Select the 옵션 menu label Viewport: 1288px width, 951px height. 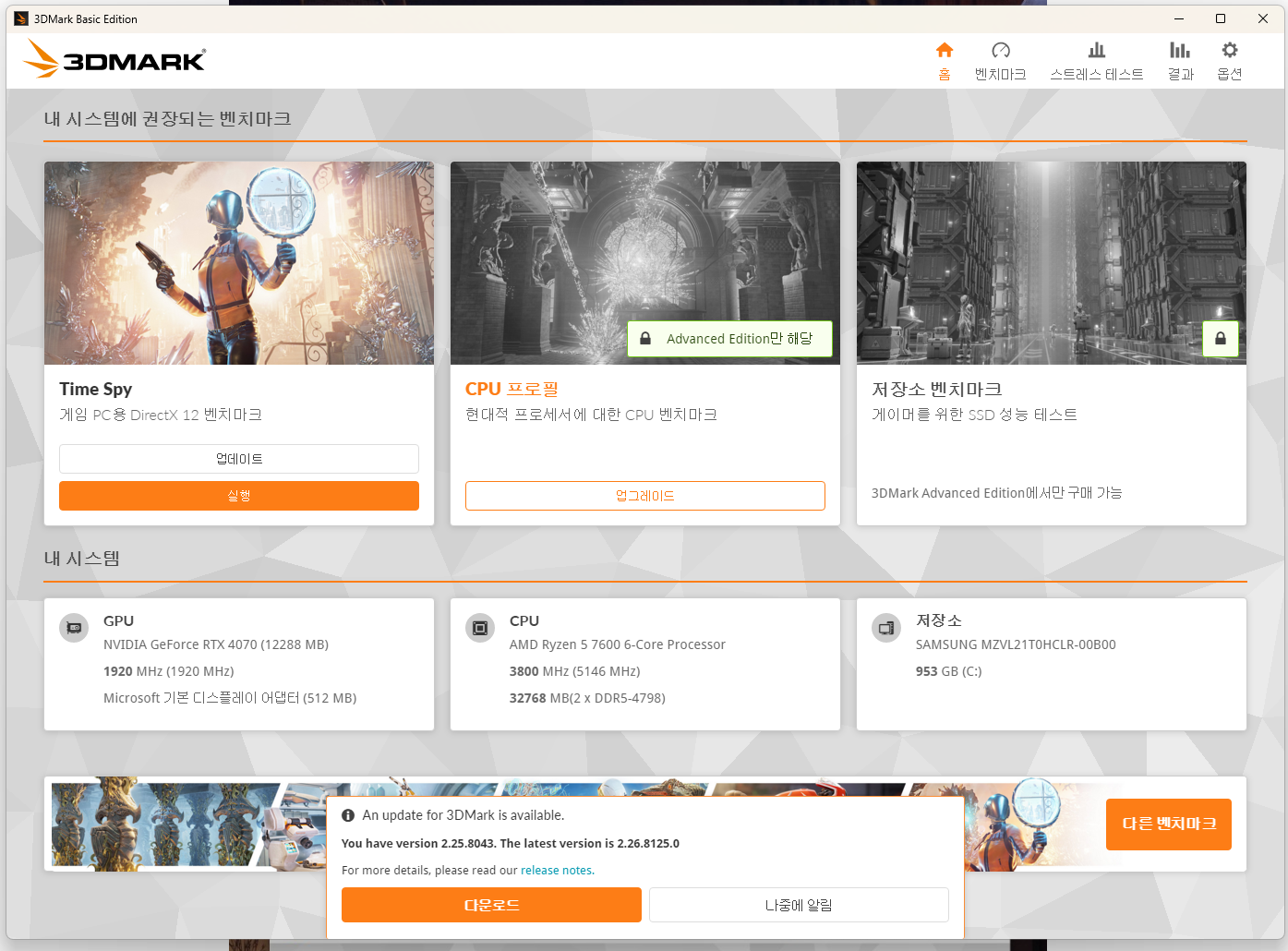pyautogui.click(x=1230, y=75)
